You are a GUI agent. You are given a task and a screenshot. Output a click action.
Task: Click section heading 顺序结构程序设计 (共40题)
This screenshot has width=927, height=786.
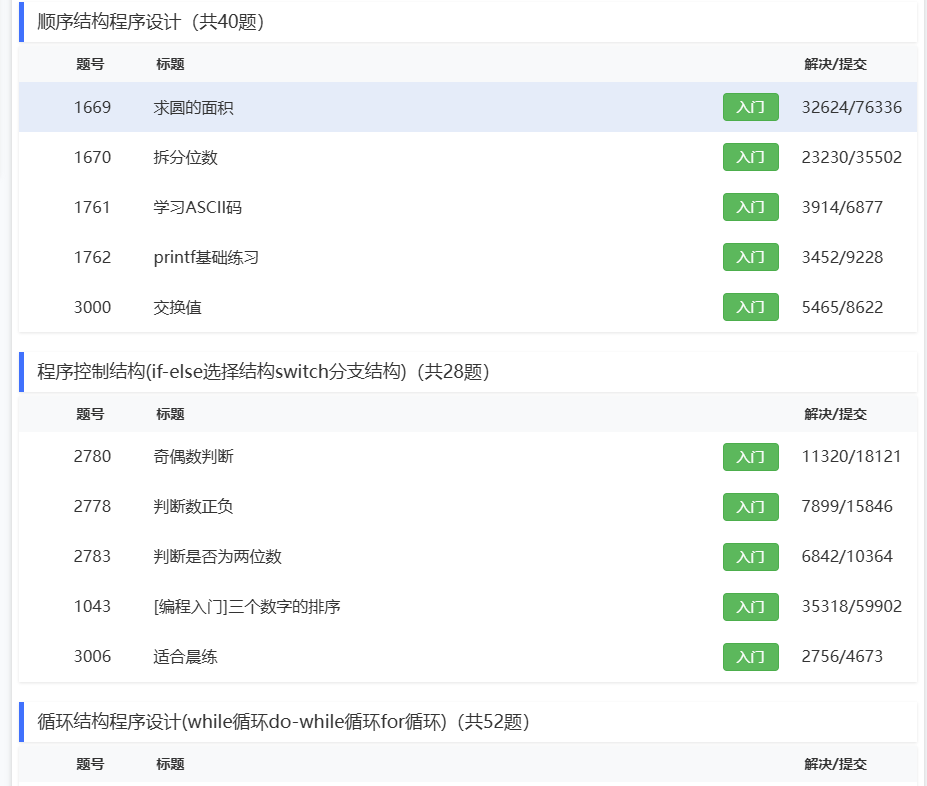click(x=151, y=22)
